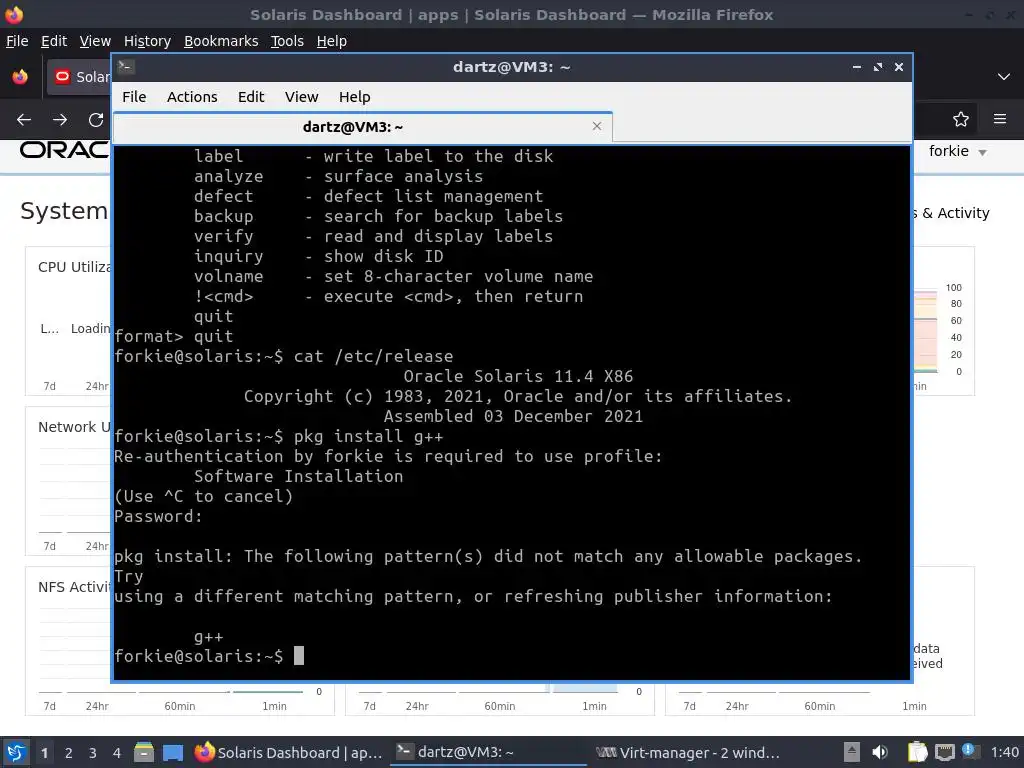Image resolution: width=1024 pixels, height=768 pixels.
Task: Open the terminal View menu
Action: pos(301,97)
